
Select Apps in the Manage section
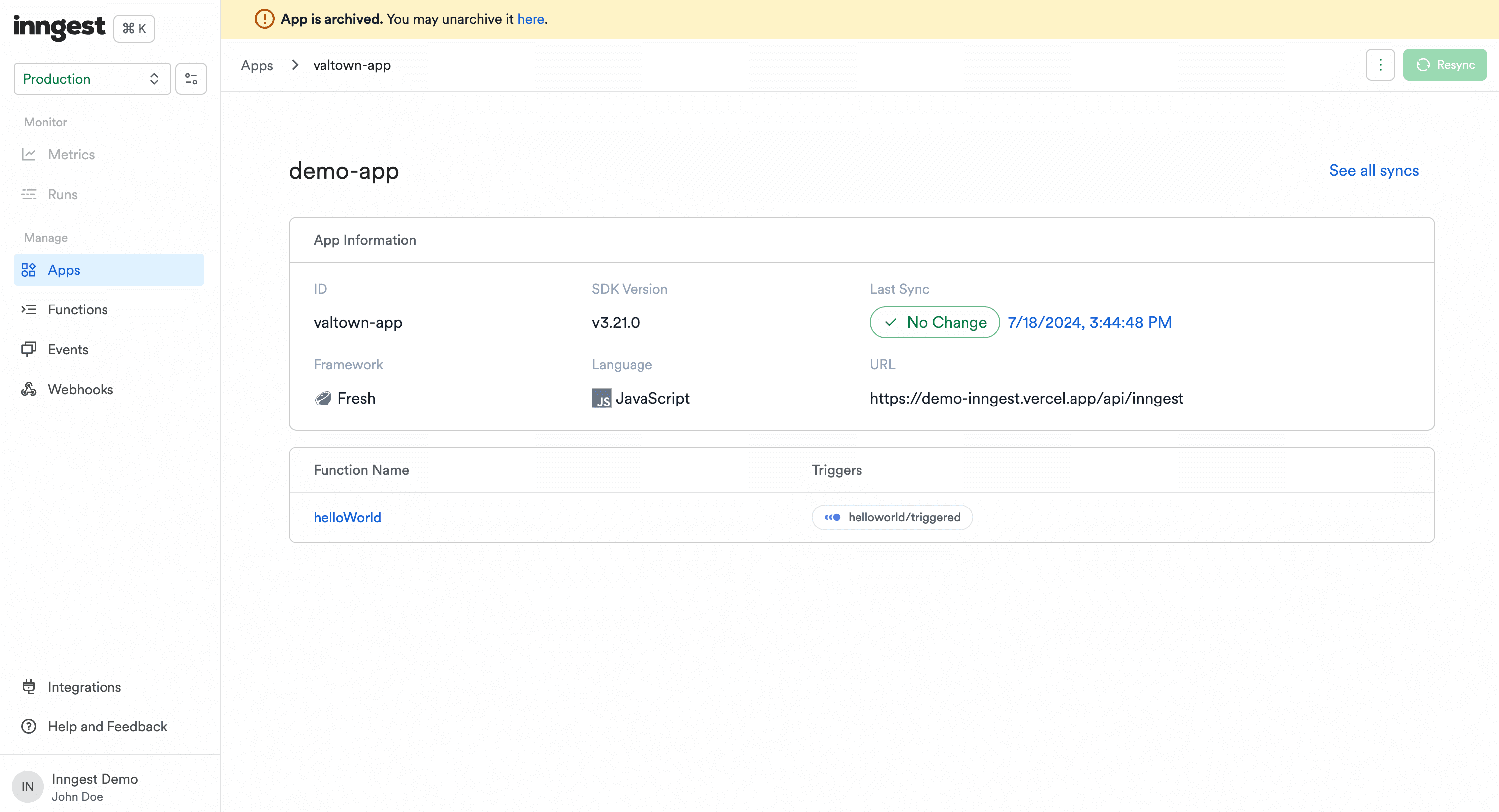(x=64, y=270)
